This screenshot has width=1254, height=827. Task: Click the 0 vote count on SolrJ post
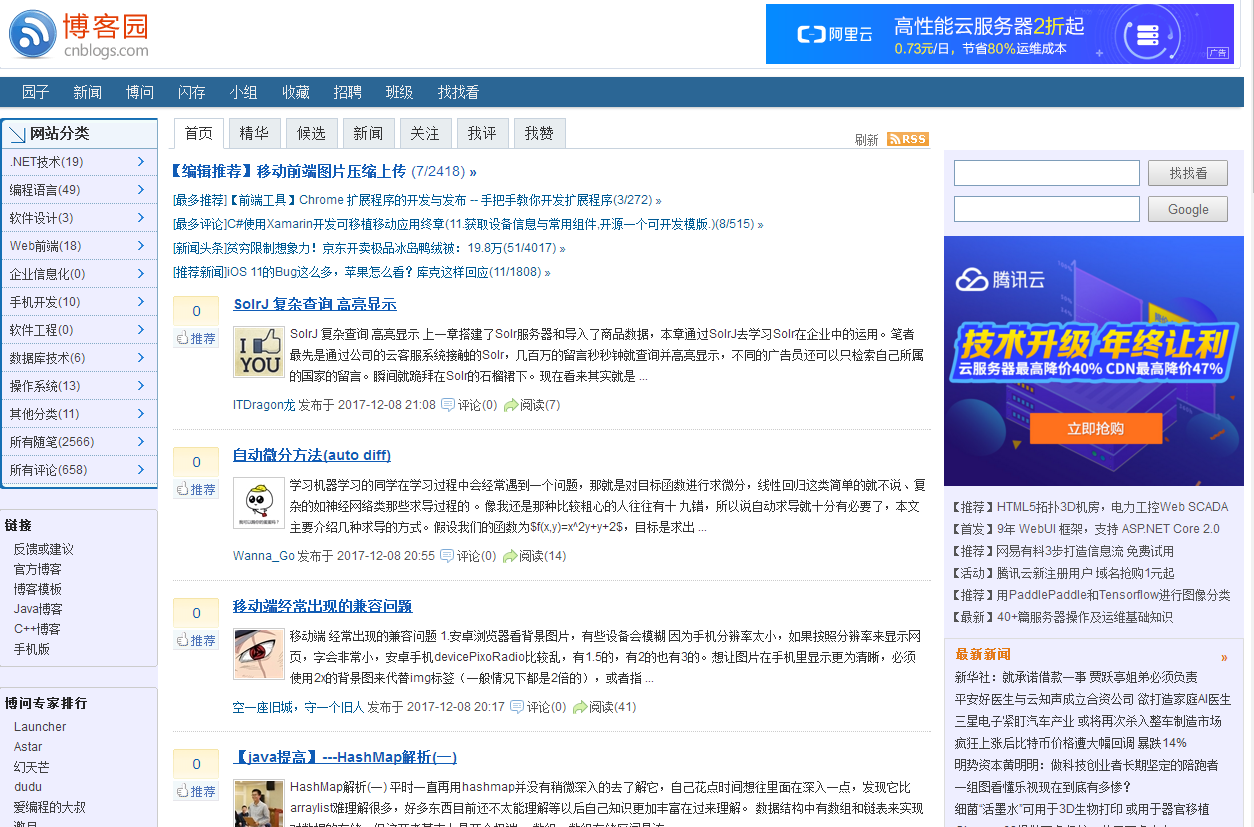(x=196, y=311)
